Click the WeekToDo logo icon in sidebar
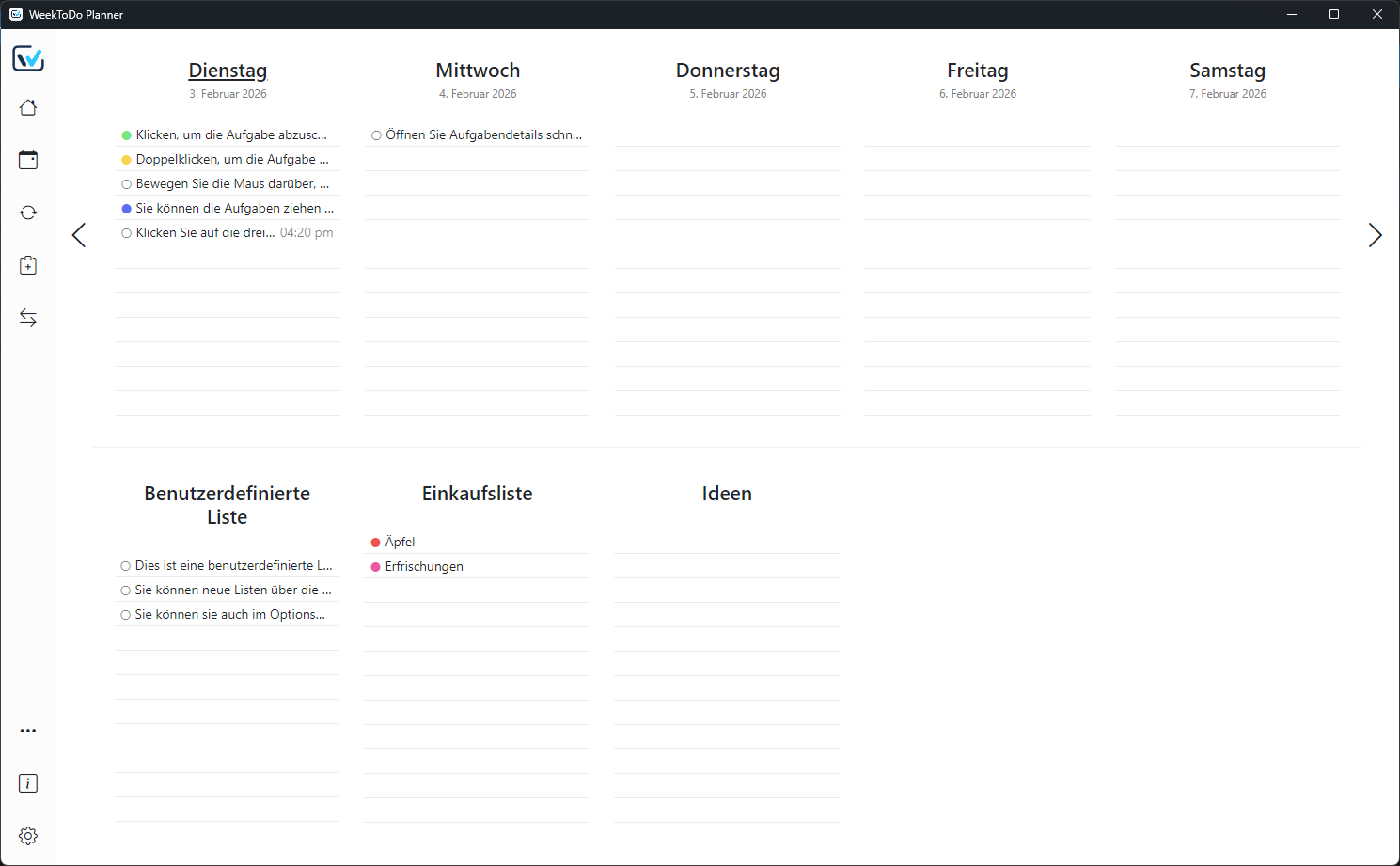Viewport: 1400px width, 866px height. [x=28, y=58]
